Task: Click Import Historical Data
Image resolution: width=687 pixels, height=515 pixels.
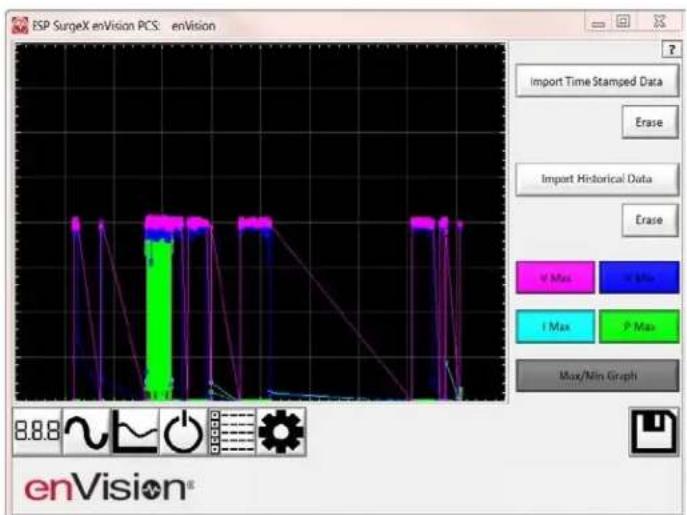Action: click(597, 179)
